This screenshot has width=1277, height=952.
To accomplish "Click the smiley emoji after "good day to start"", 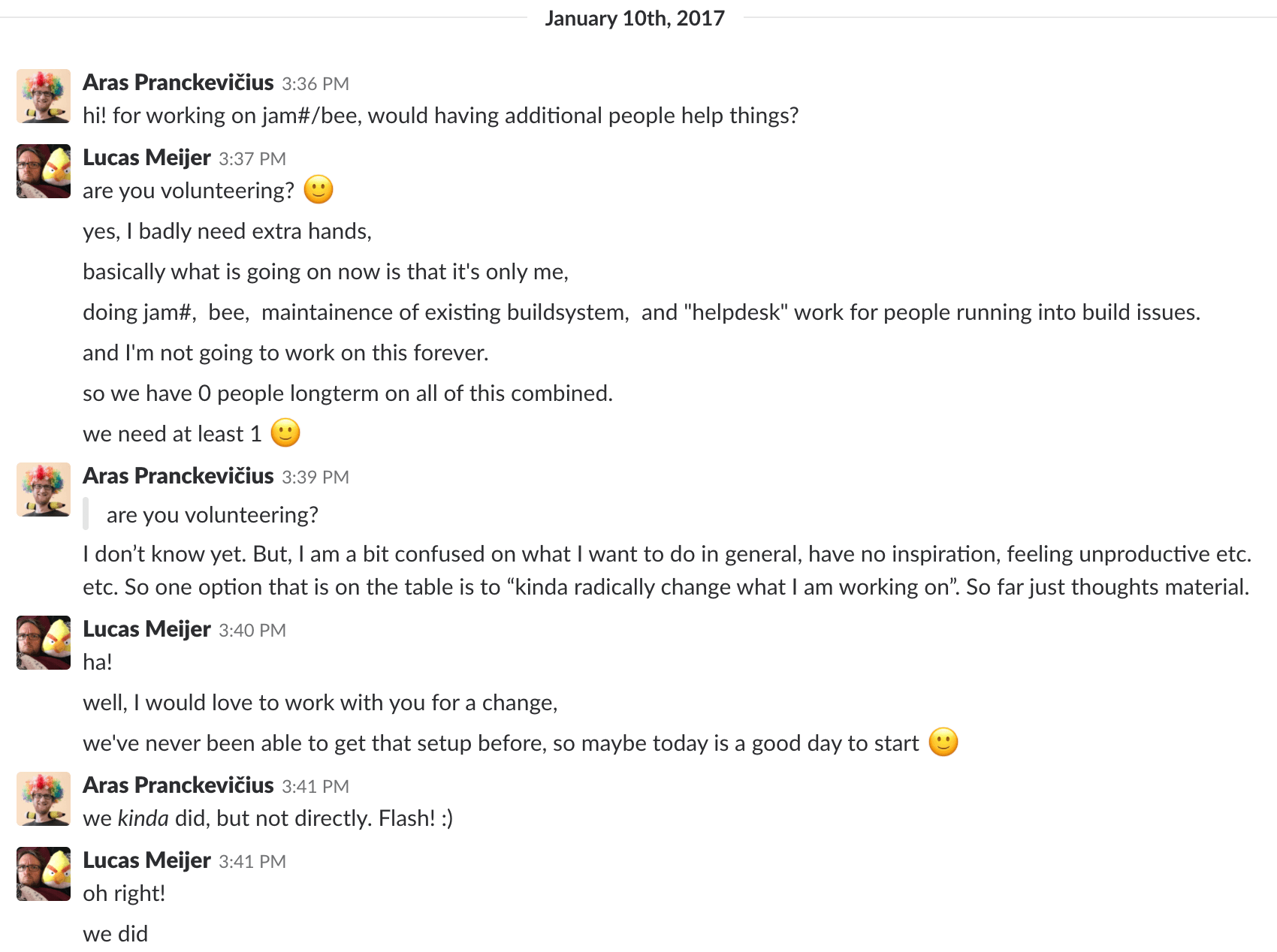I will click(943, 743).
